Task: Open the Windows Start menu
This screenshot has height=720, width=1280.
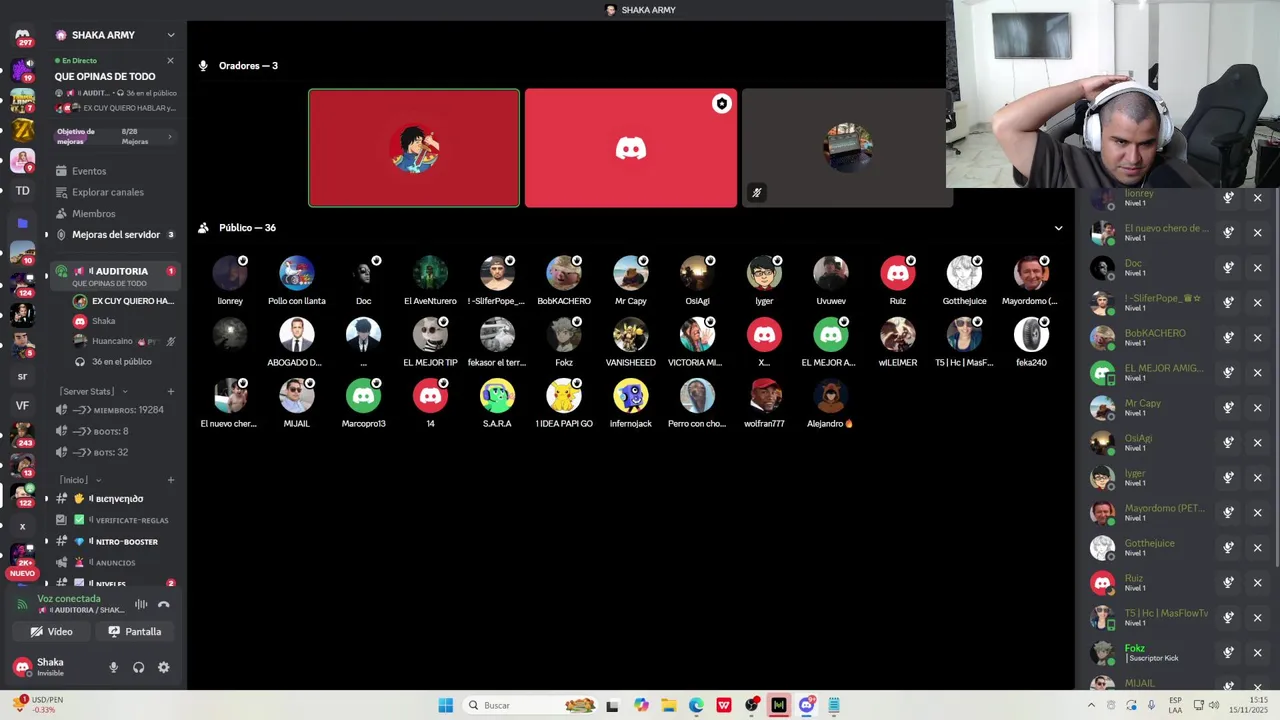Action: point(446,705)
